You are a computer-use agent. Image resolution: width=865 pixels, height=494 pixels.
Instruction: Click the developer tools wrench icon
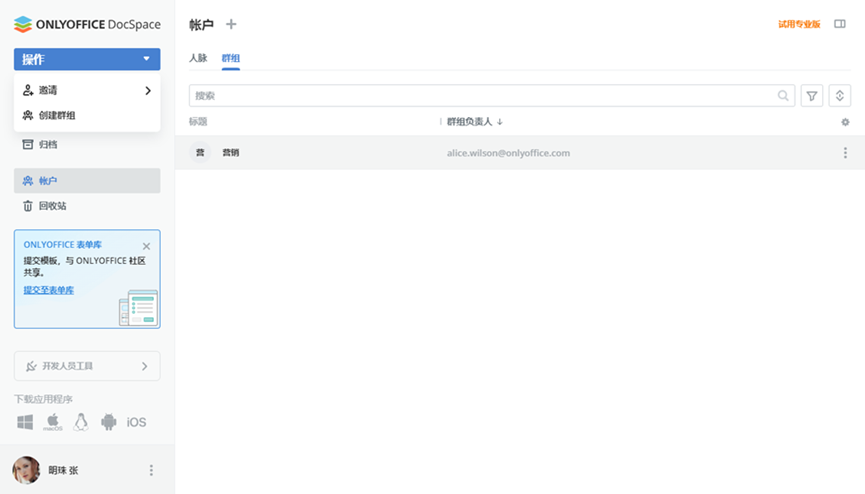tap(31, 366)
